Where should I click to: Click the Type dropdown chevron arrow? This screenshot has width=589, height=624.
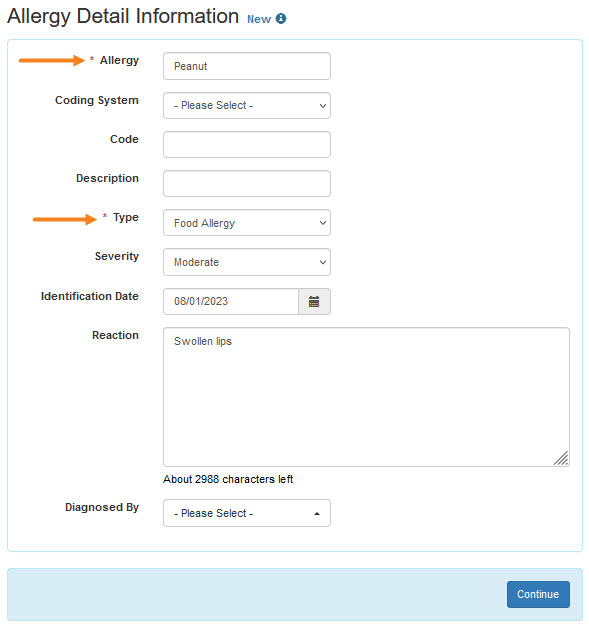[x=323, y=223]
